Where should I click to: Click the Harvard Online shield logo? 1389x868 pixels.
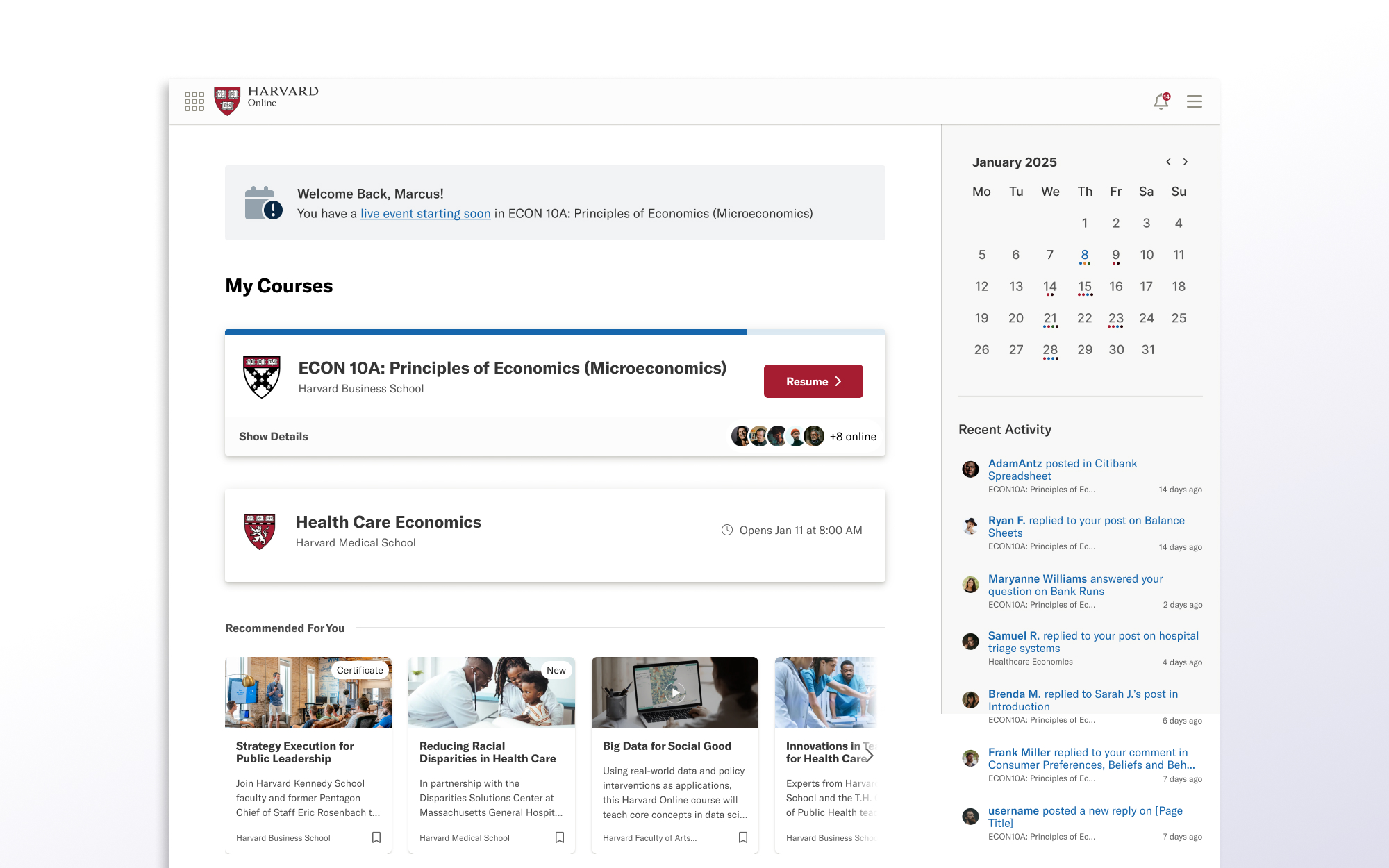click(227, 101)
